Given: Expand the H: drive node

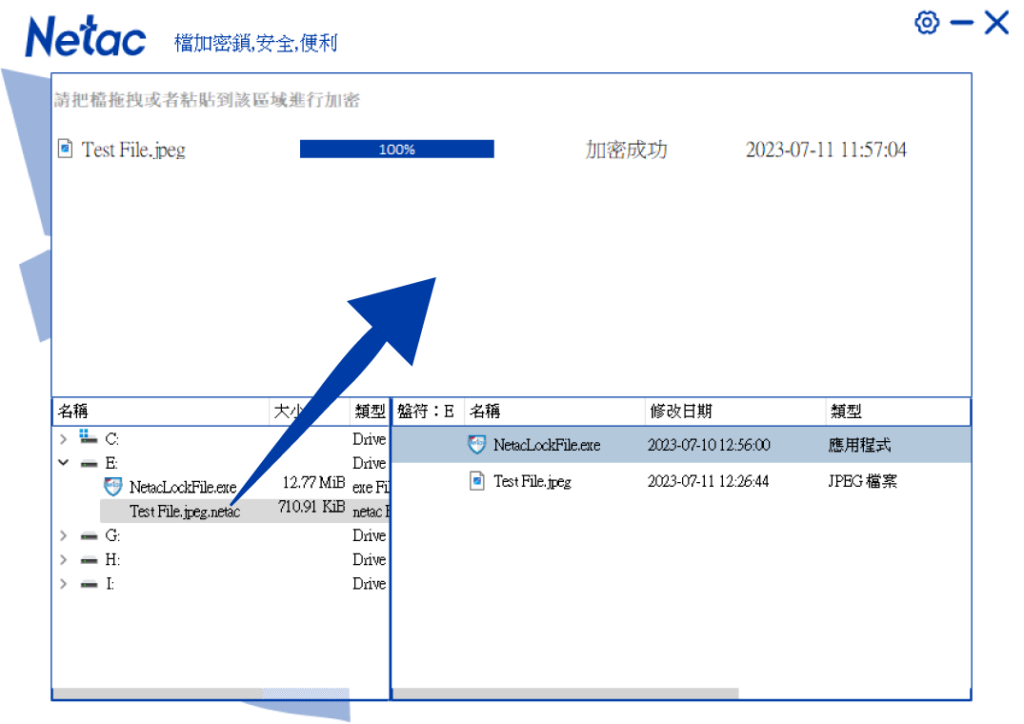Looking at the screenshot, I should tap(63, 560).
